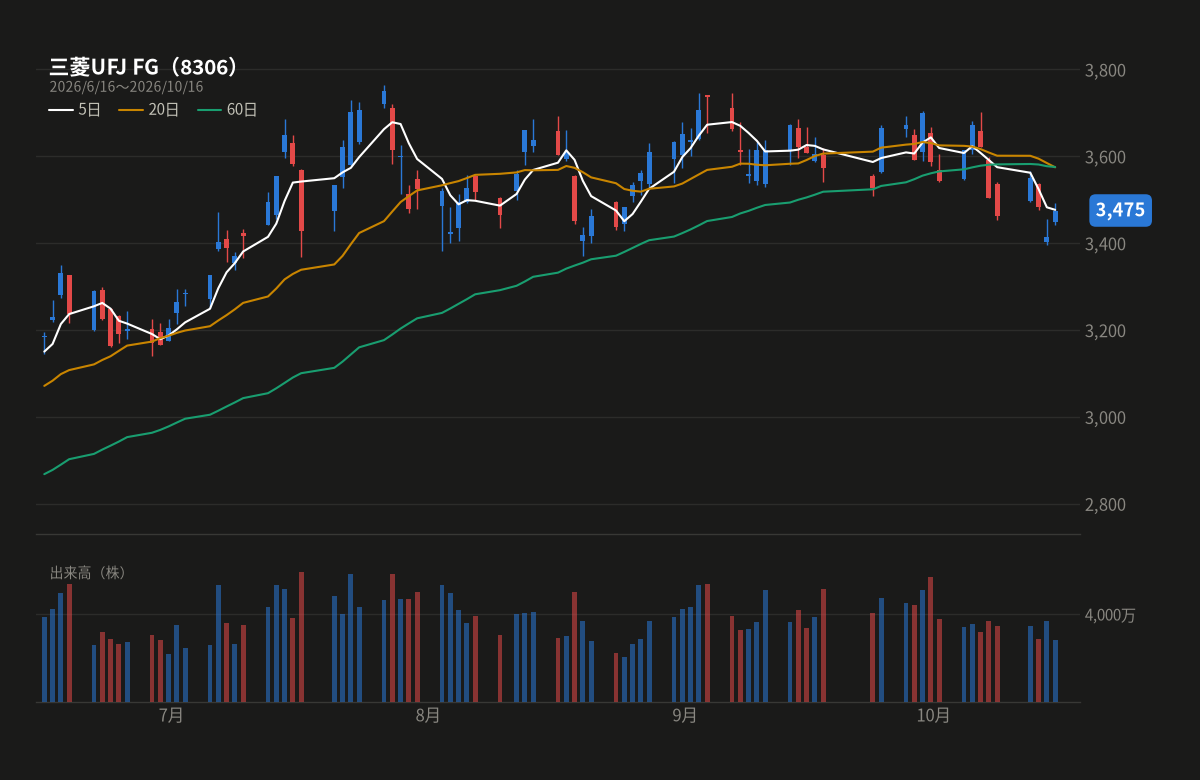Toggle the 60日 moving average legend

point(227,110)
